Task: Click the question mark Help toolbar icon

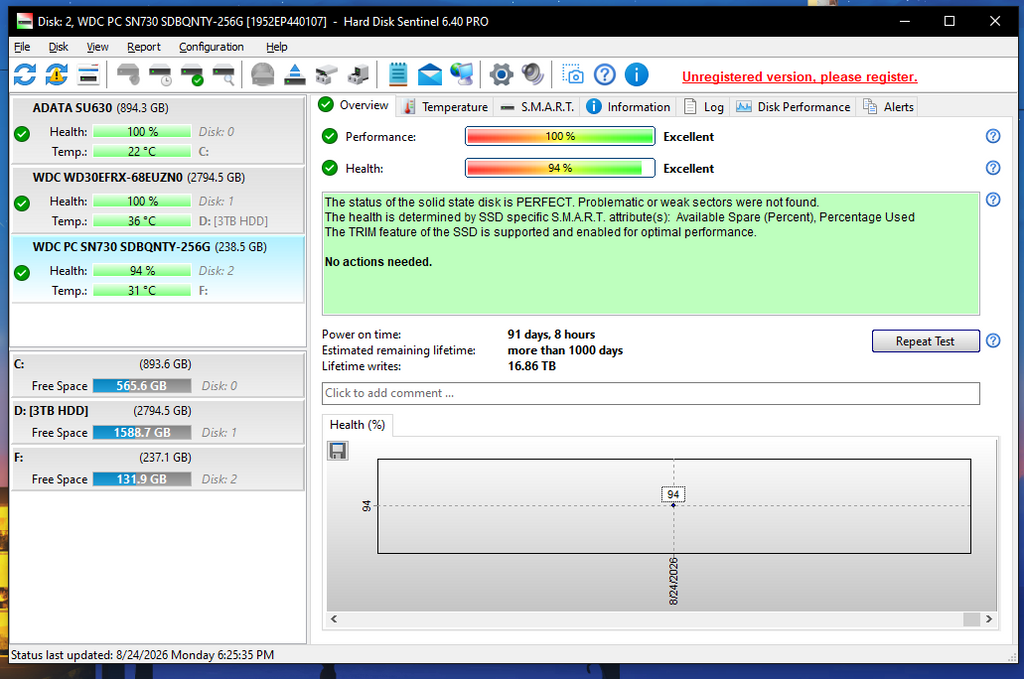Action: coord(605,74)
